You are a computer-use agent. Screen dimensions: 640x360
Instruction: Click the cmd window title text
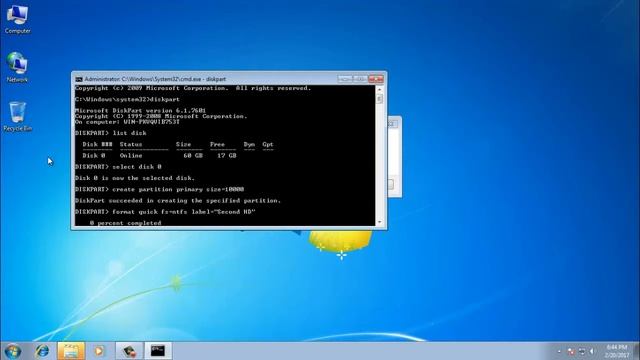[x=155, y=79]
